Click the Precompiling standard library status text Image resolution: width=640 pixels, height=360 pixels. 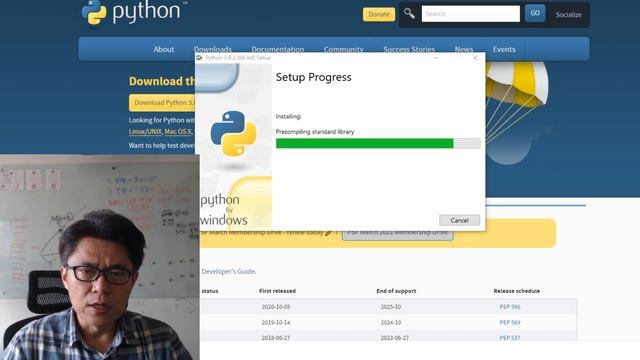tap(315, 132)
